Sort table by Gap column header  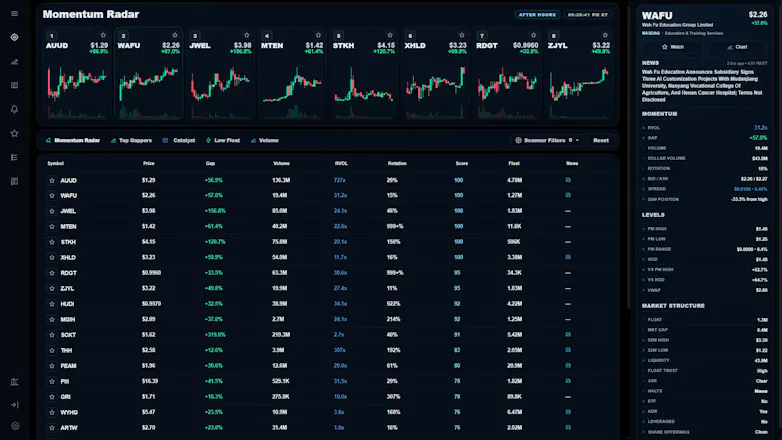(210, 163)
